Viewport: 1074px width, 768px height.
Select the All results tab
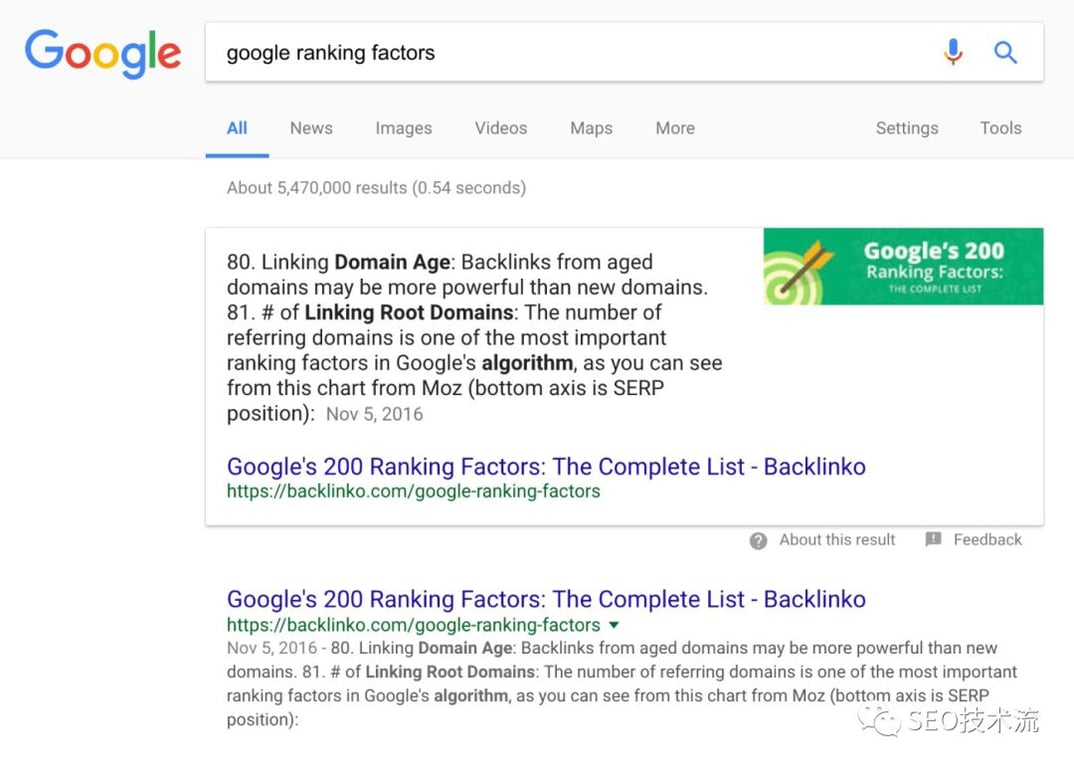(237, 128)
